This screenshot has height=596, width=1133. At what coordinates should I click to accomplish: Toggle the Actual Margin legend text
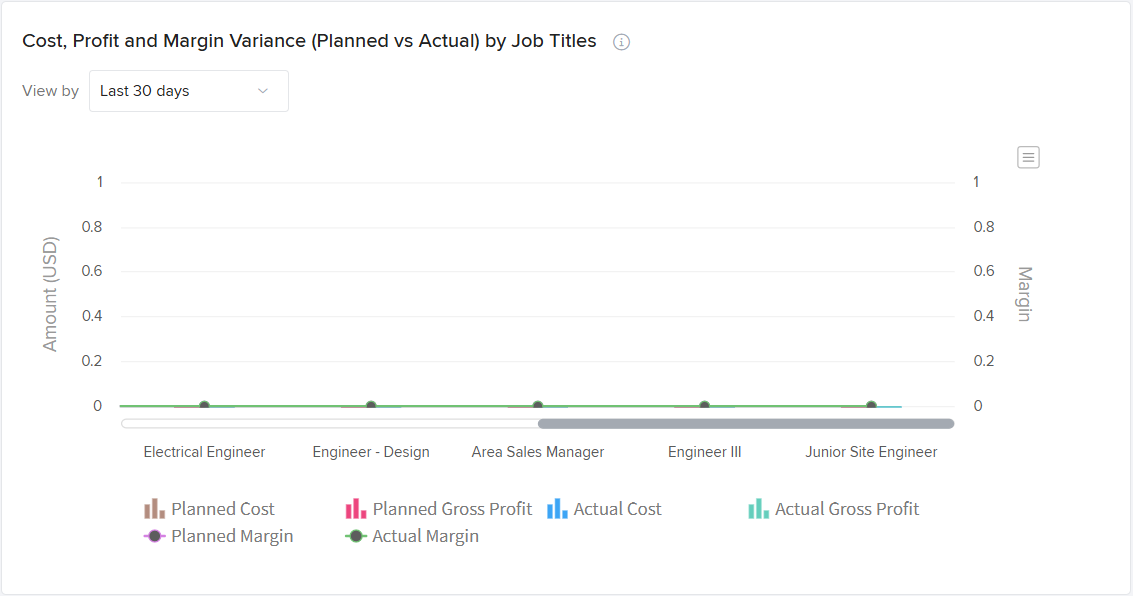tap(425, 536)
